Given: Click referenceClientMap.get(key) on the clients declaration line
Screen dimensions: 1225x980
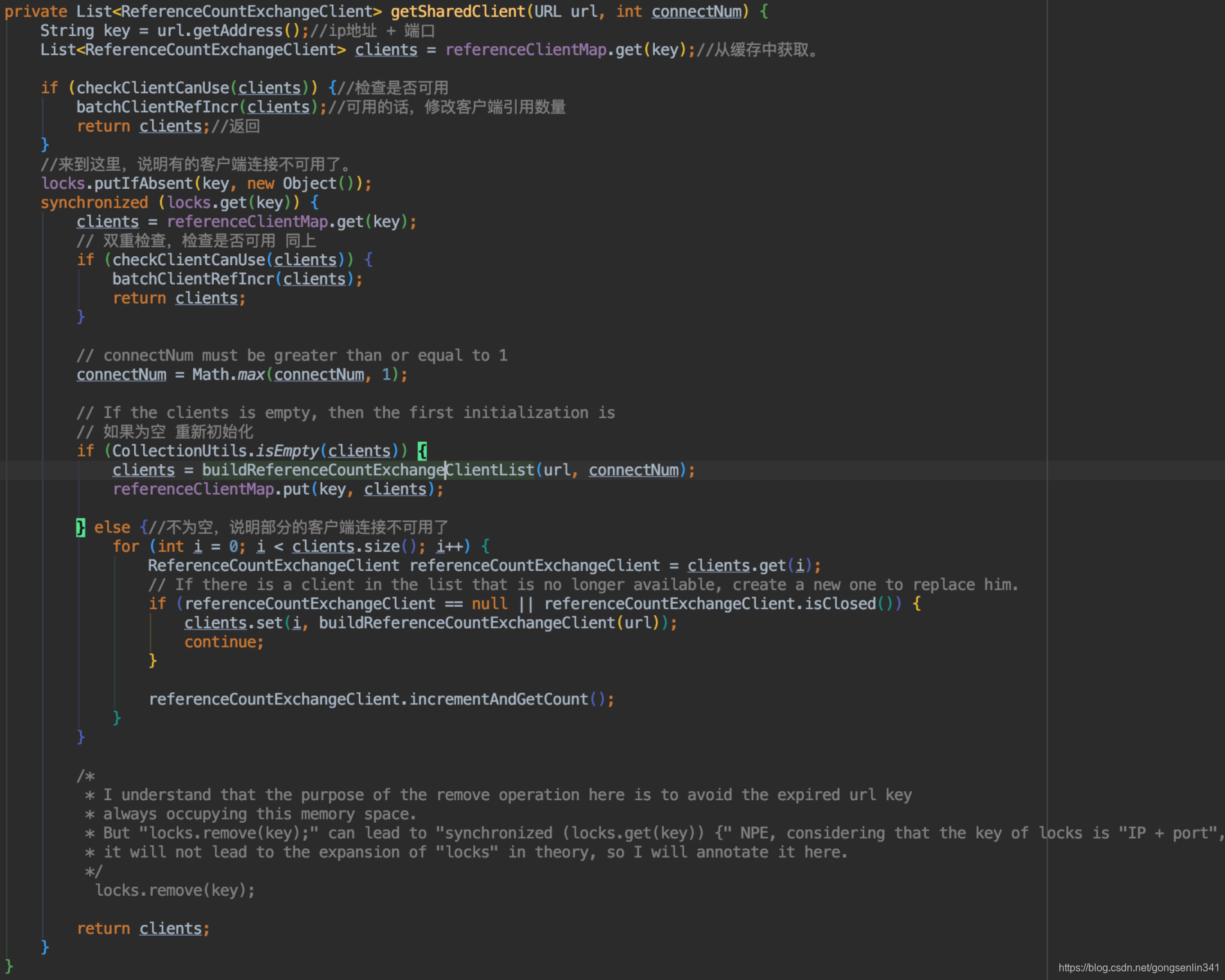Looking at the screenshot, I should [x=566, y=50].
